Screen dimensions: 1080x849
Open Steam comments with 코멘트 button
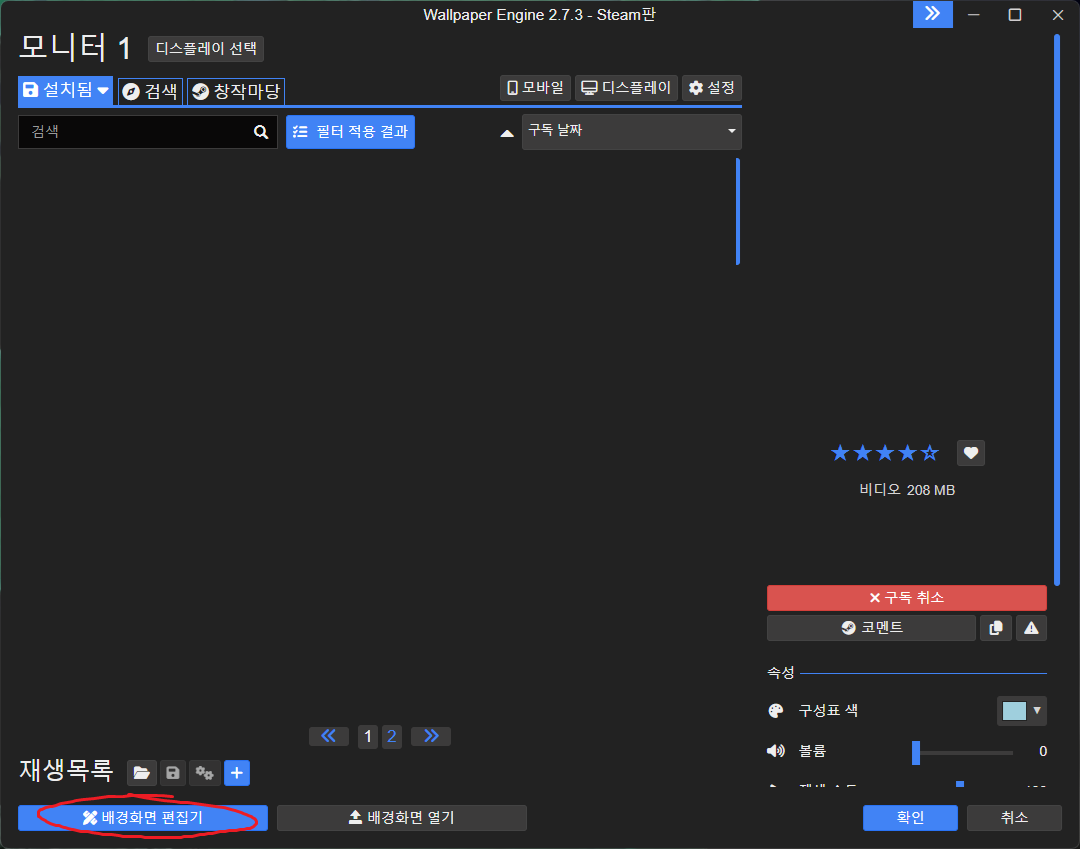tap(871, 628)
